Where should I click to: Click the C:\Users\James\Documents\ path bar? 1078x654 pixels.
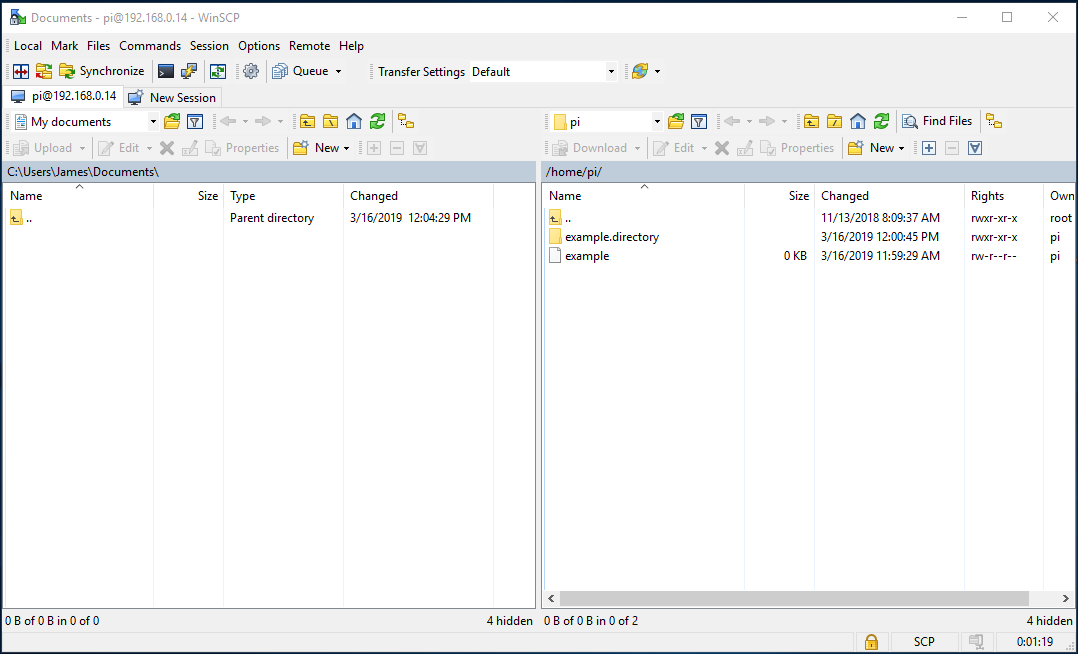[270, 172]
